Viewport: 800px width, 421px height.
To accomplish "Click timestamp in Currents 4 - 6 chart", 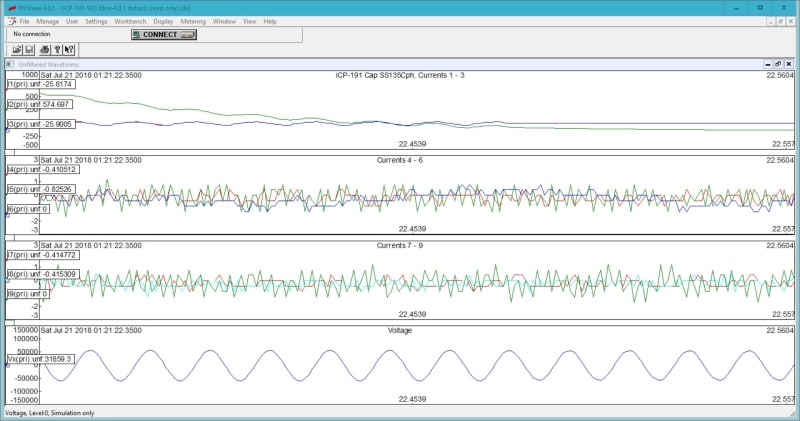I will click(91, 160).
